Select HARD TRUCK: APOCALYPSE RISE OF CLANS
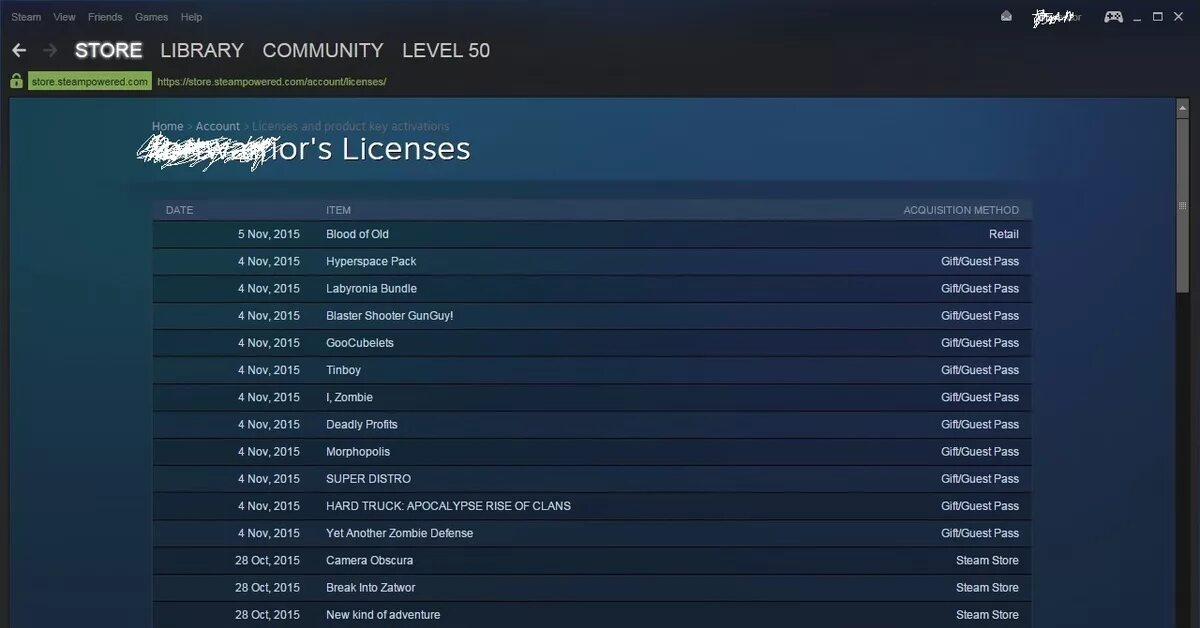 tap(448, 506)
